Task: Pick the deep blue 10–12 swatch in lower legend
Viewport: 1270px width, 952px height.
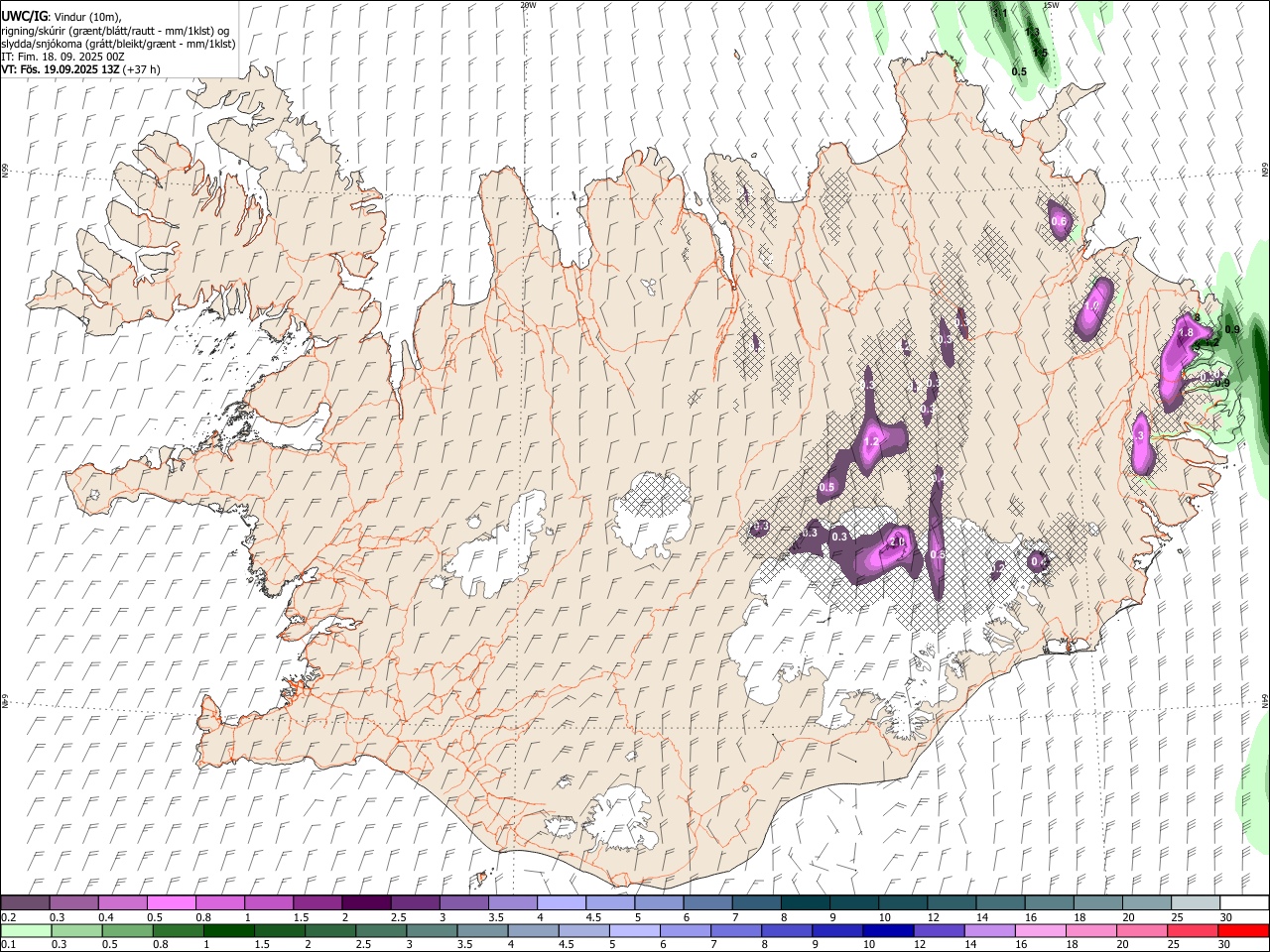Action: click(x=887, y=930)
